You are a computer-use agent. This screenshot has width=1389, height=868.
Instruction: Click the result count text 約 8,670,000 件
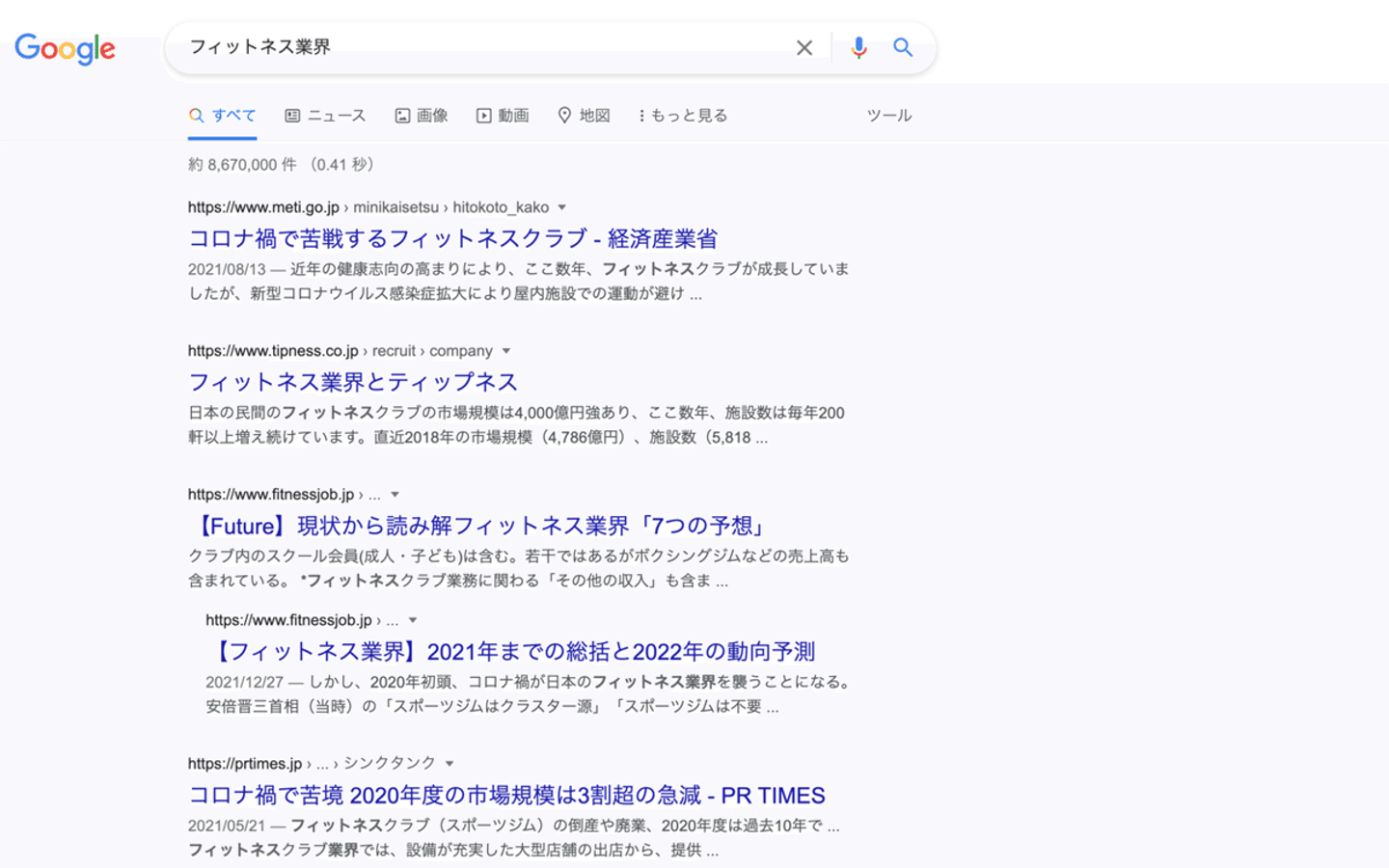coord(242,165)
